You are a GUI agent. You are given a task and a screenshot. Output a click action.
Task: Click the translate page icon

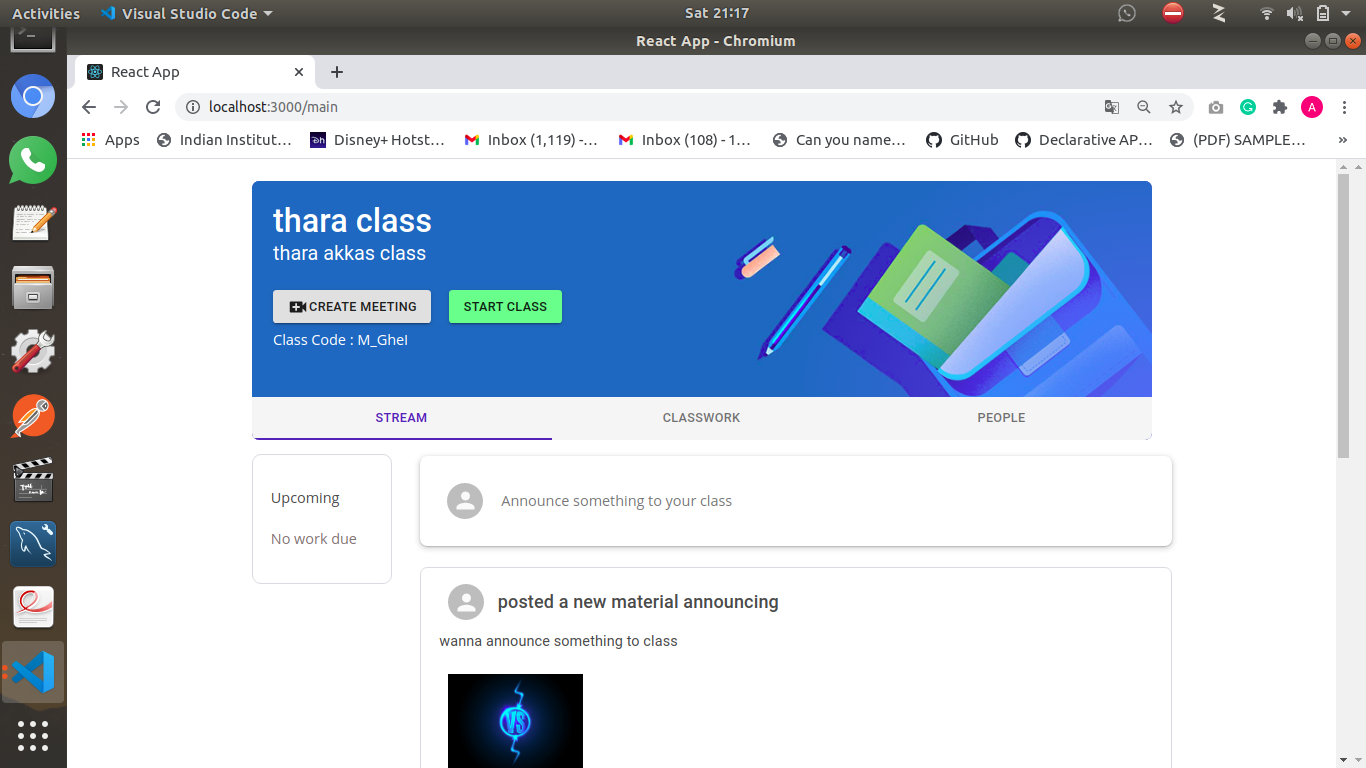[x=1111, y=107]
